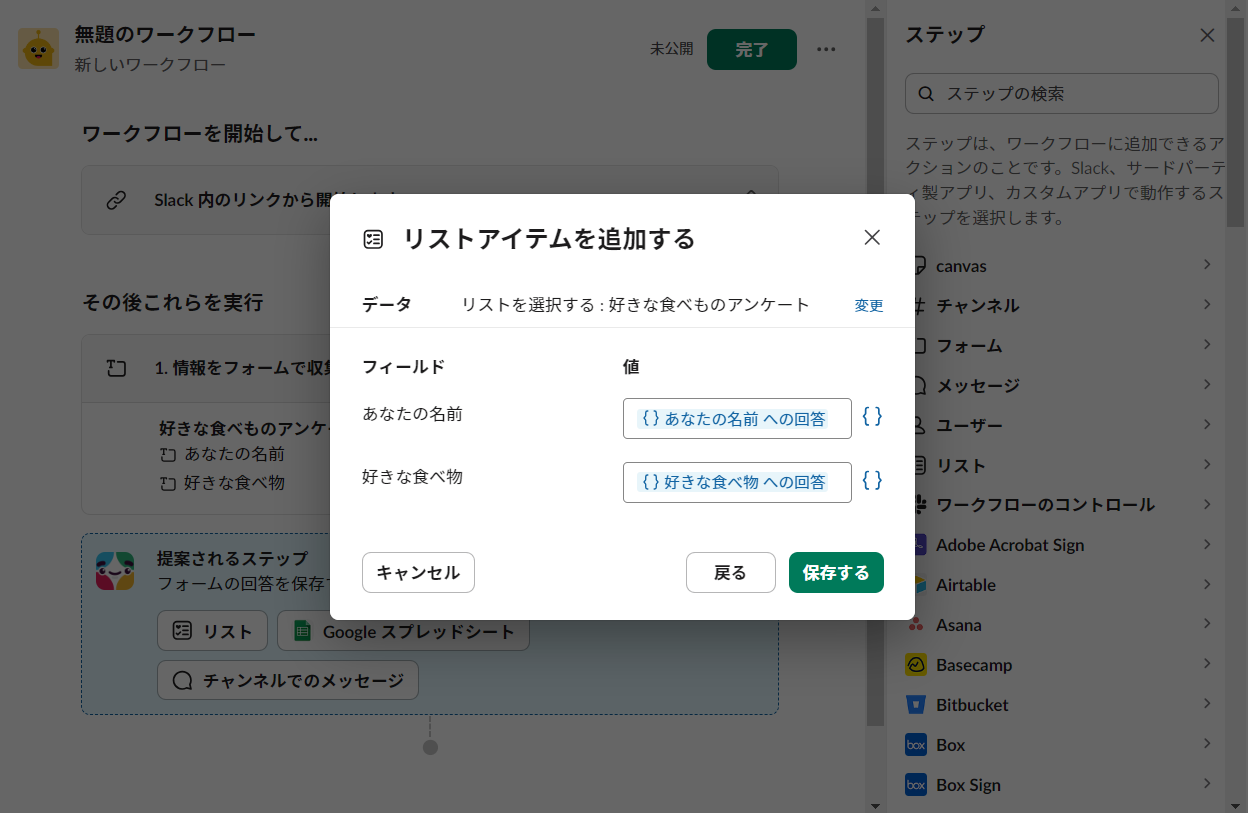1248x813 pixels.
Task: Click the 完了 button in the header
Action: click(752, 50)
